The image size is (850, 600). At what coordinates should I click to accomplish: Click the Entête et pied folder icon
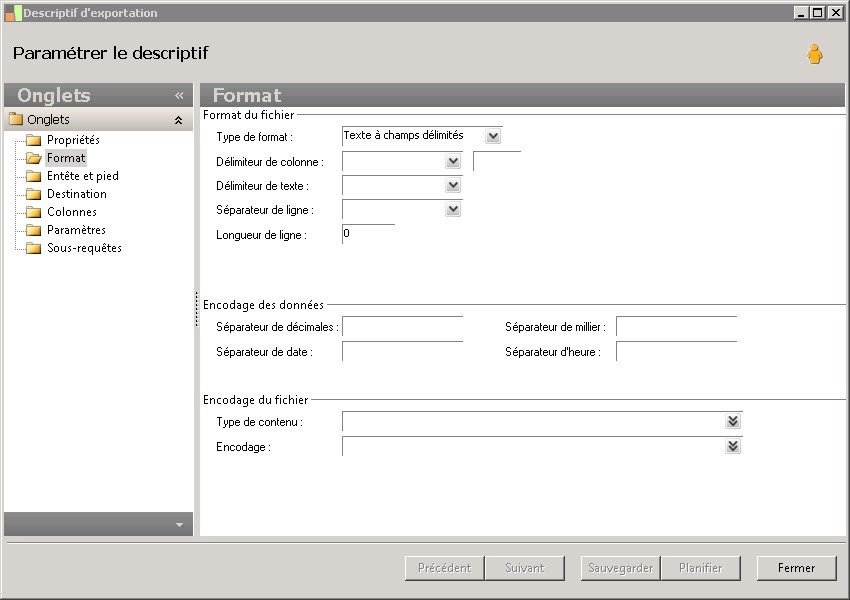[x=33, y=176]
